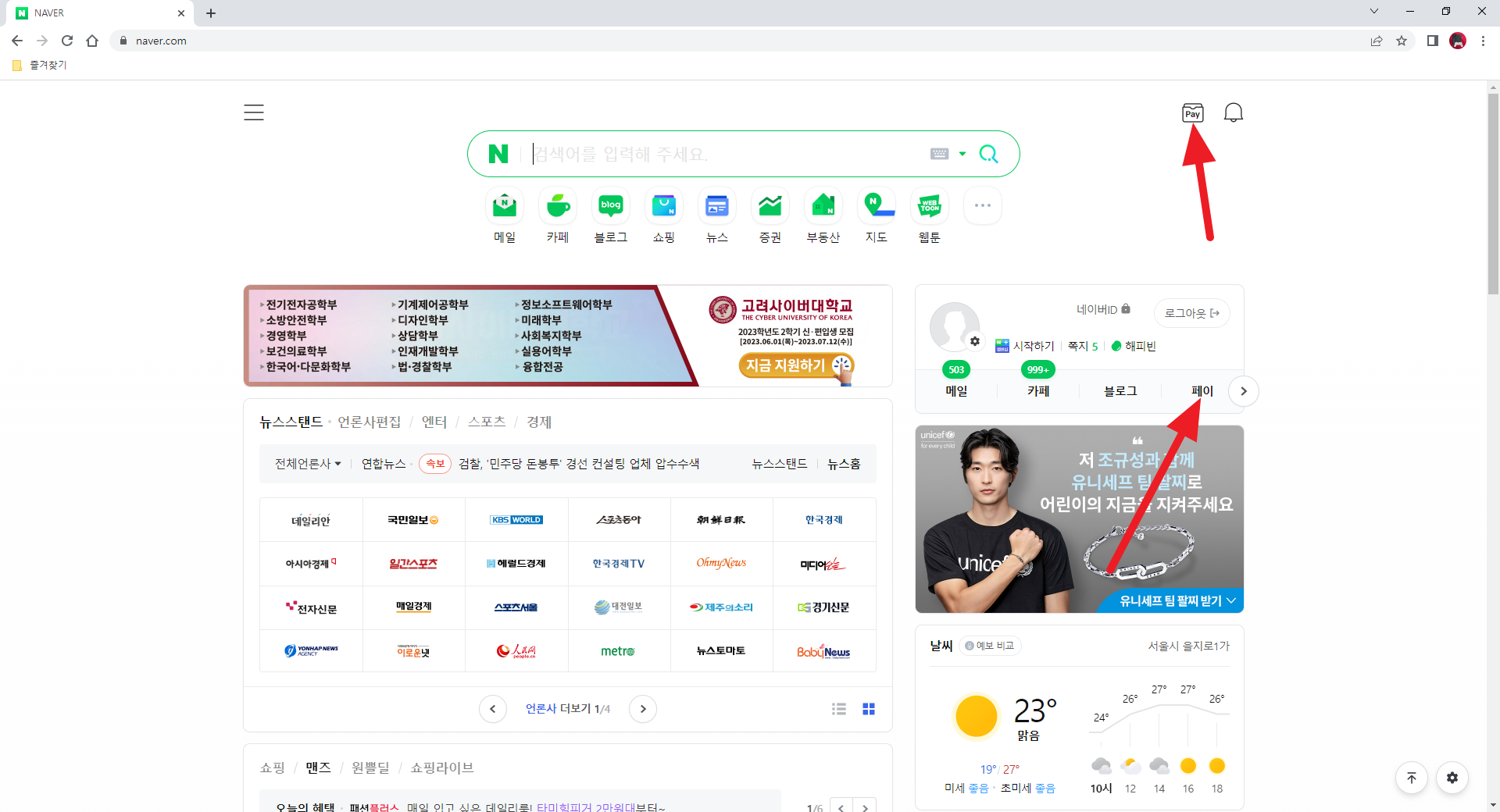Screen dimensions: 1500x812
Task: Open the 증권 shortcut icon
Action: [770, 206]
